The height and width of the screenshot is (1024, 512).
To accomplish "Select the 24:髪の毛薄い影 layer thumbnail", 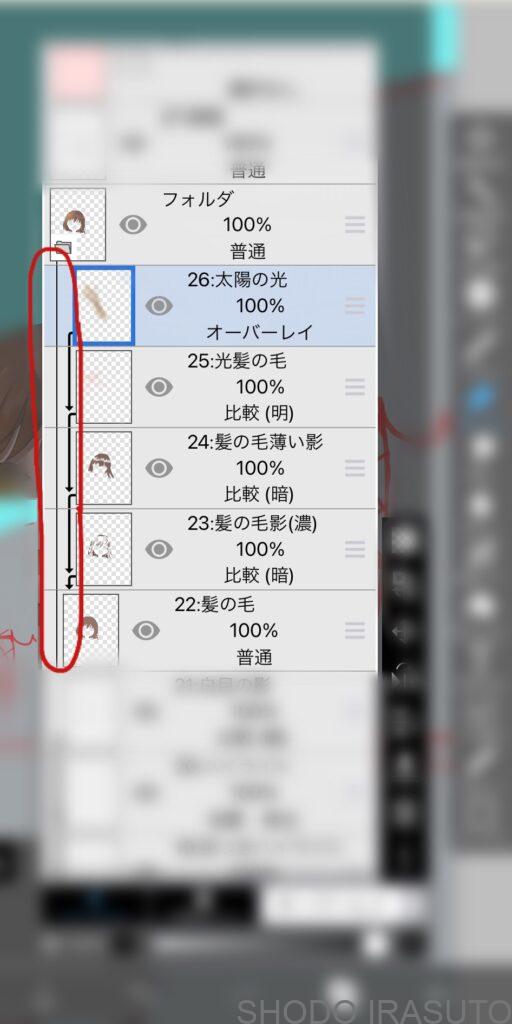I will tap(104, 468).
